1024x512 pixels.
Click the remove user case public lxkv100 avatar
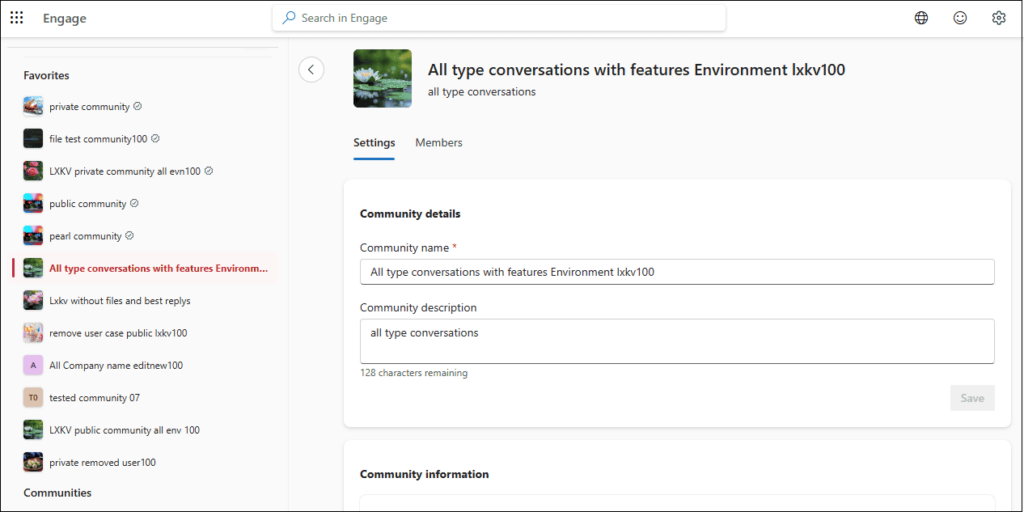[x=33, y=332]
